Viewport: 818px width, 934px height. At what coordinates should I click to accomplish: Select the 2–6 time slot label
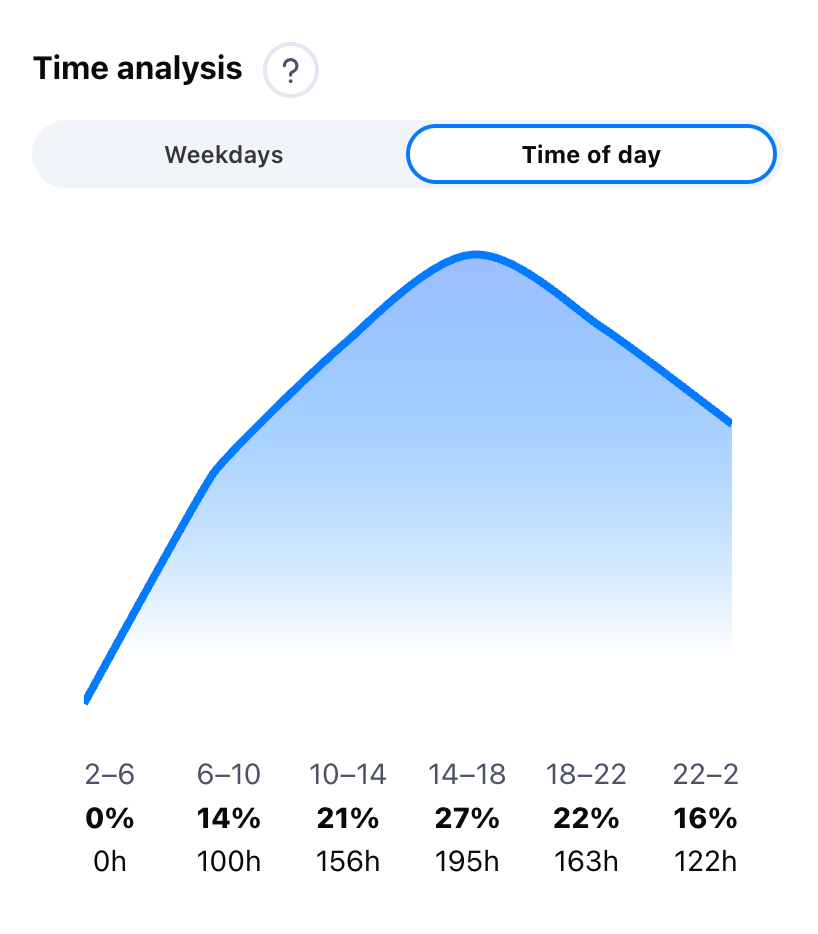(x=109, y=775)
